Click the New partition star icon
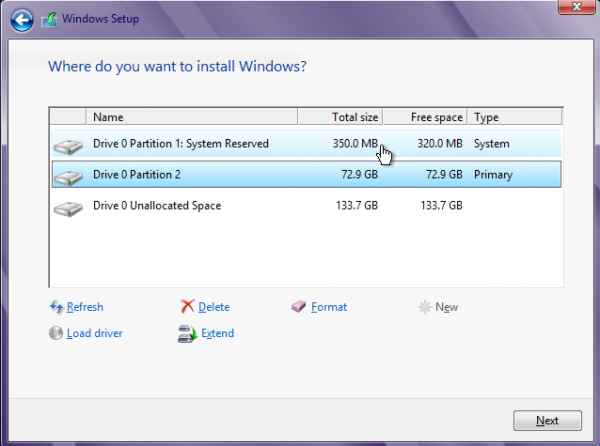Screen dimensions: 600x446 coord(425,307)
